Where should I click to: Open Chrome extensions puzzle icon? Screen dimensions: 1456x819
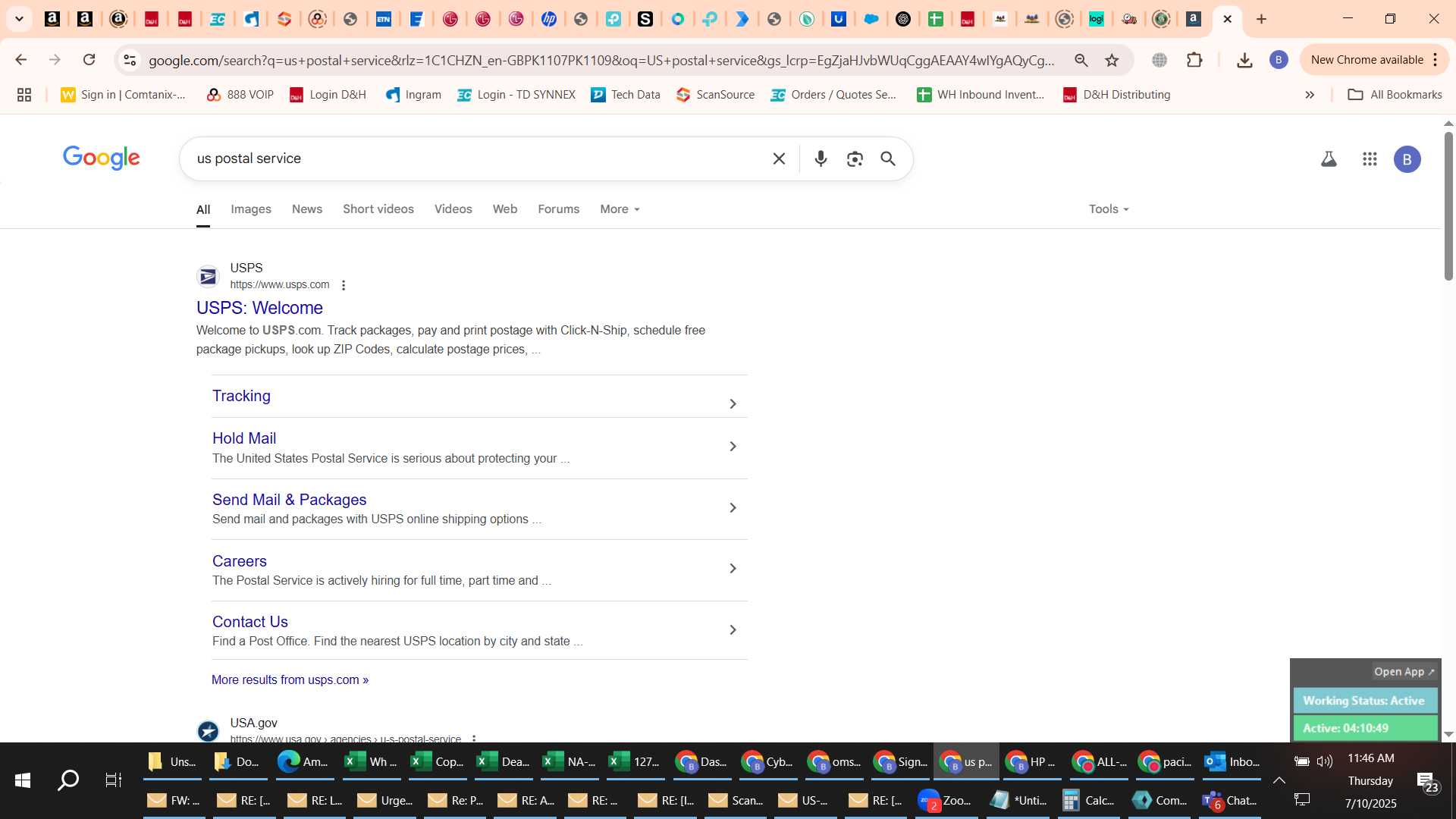coord(1194,60)
